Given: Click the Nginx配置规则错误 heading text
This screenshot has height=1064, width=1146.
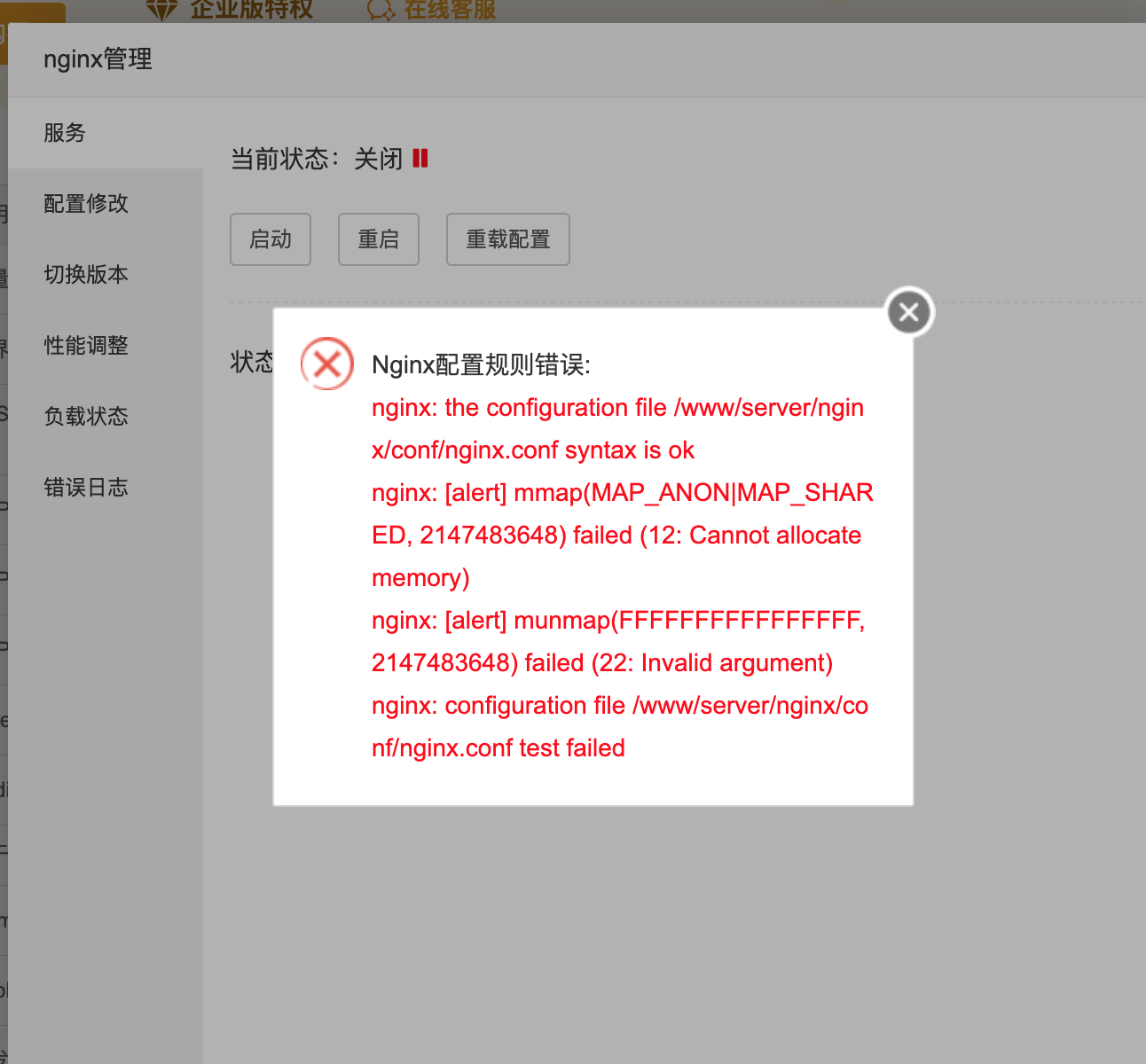Looking at the screenshot, I should pos(481,364).
